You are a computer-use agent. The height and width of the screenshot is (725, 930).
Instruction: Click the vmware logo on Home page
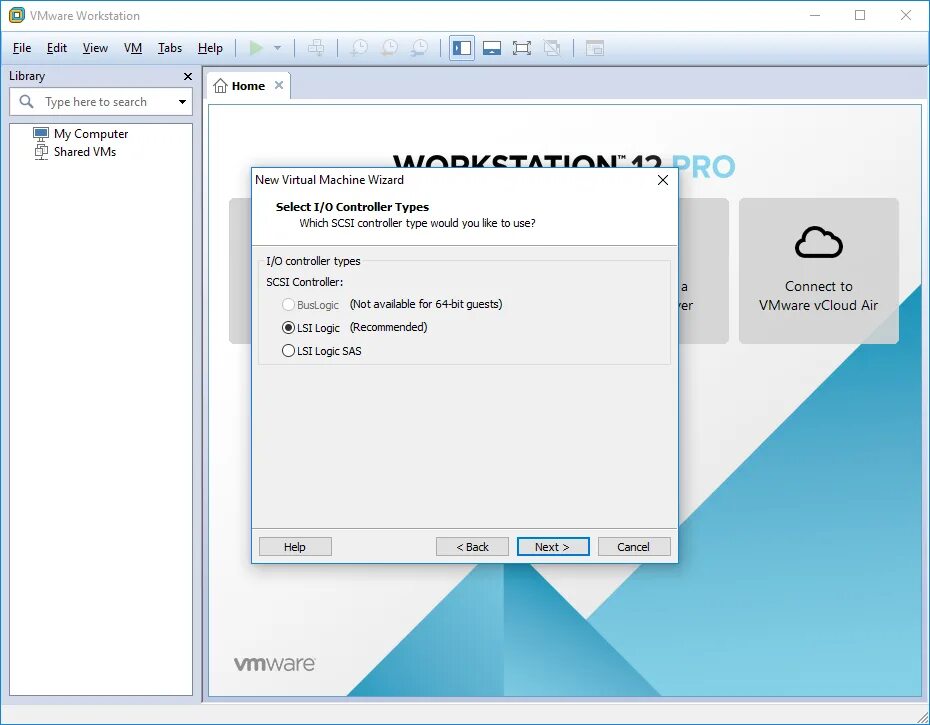tap(275, 663)
